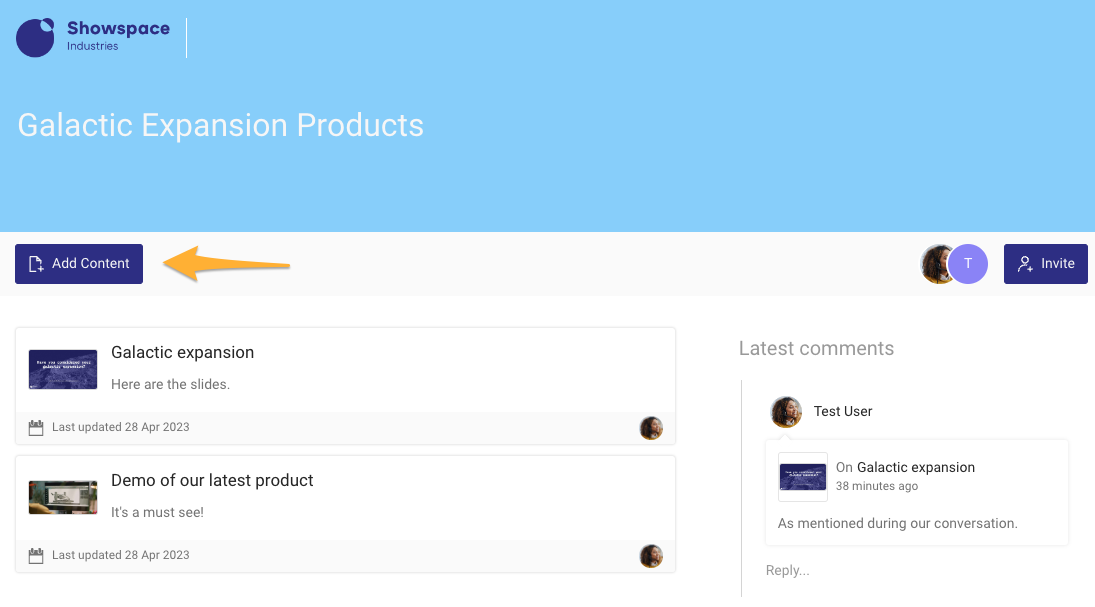Open the Demo of our latest product thumbnail

63,497
